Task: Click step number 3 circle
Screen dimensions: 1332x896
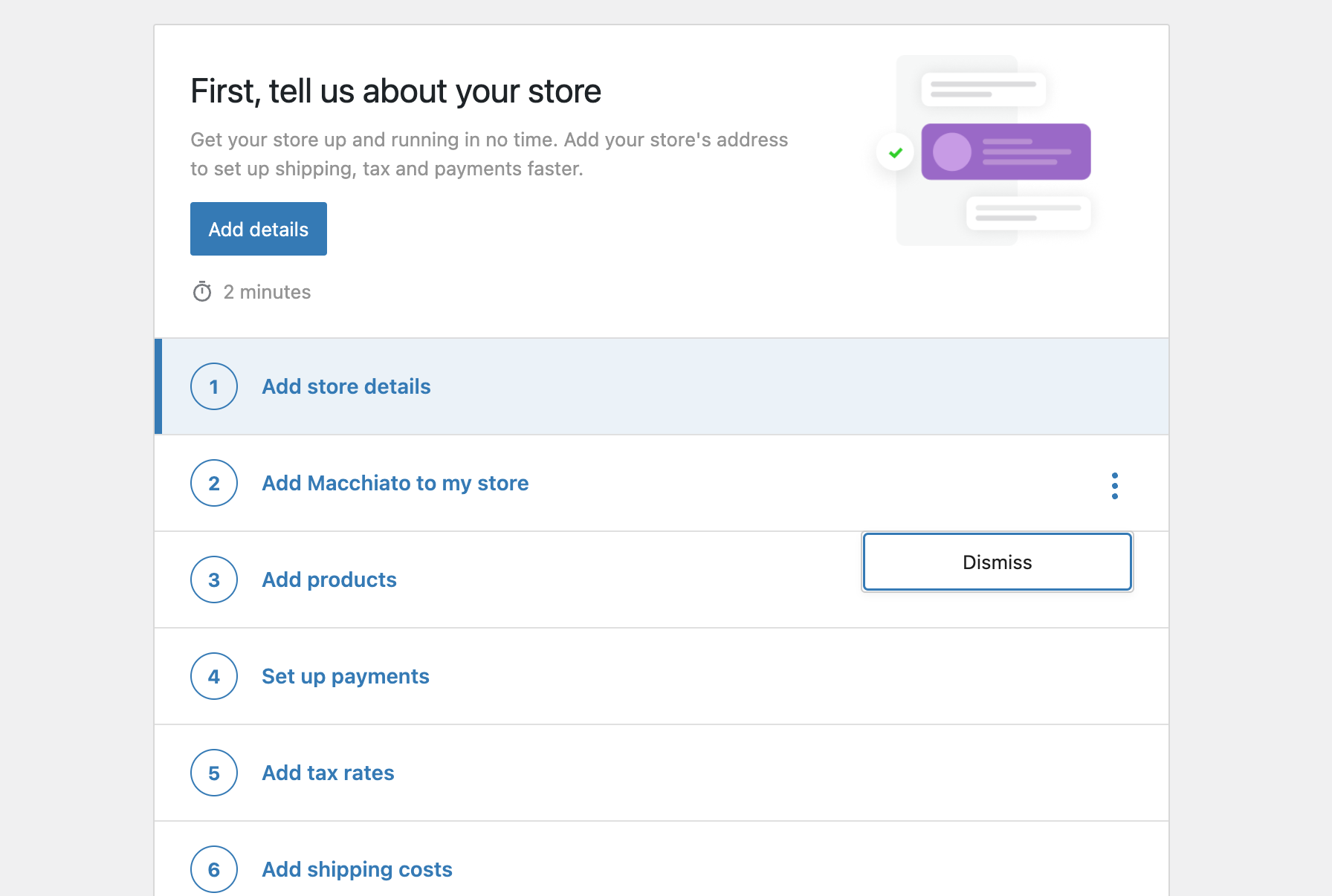Action: click(x=214, y=580)
